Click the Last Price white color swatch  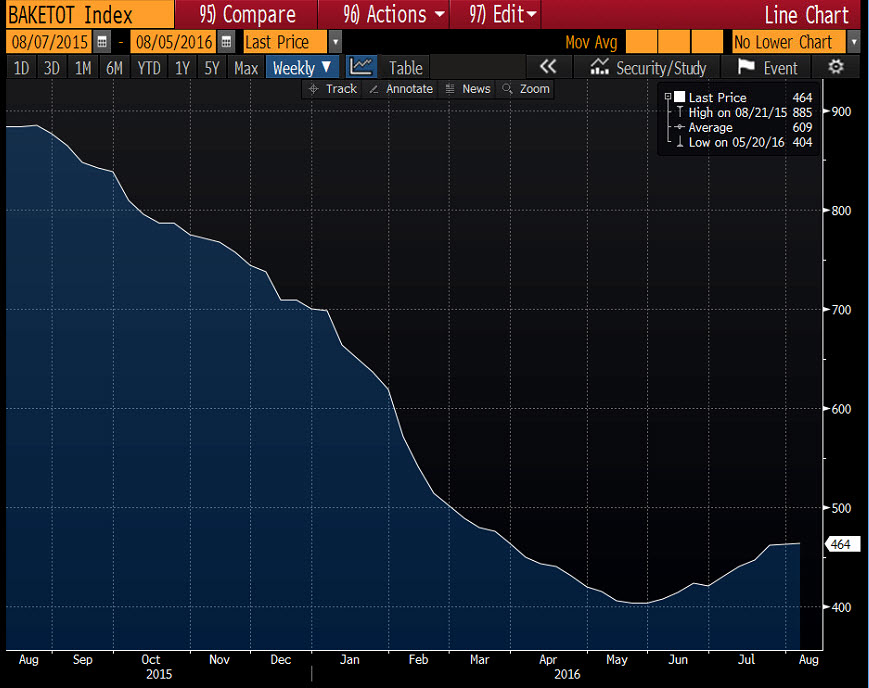(x=680, y=97)
